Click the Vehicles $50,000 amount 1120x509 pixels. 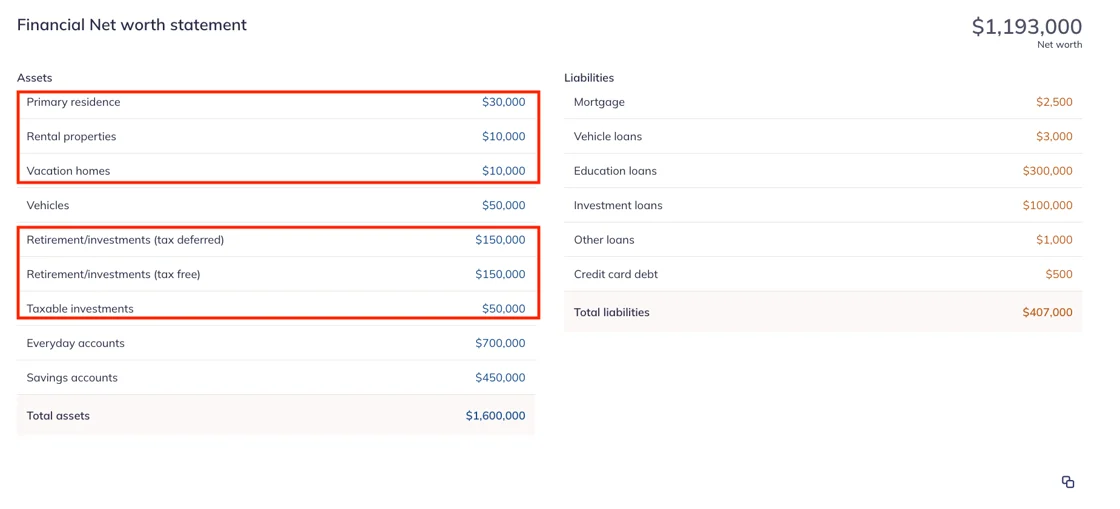[x=504, y=206]
